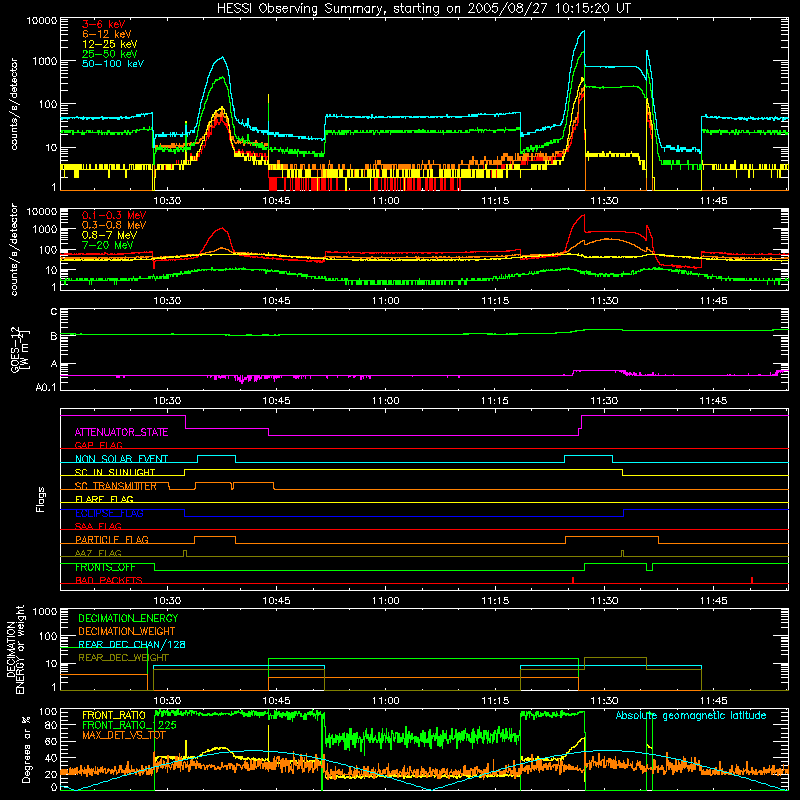This screenshot has height=800, width=800.
Task: Click the counts/s/detector title of MeV panel
Action: tap(14, 249)
